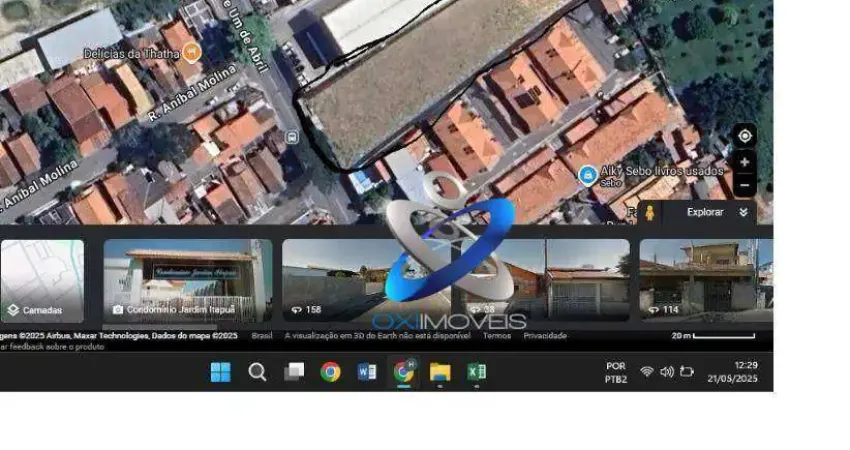The height and width of the screenshot is (450, 850).
Task: Open the volume control in the tray
Action: tap(666, 372)
